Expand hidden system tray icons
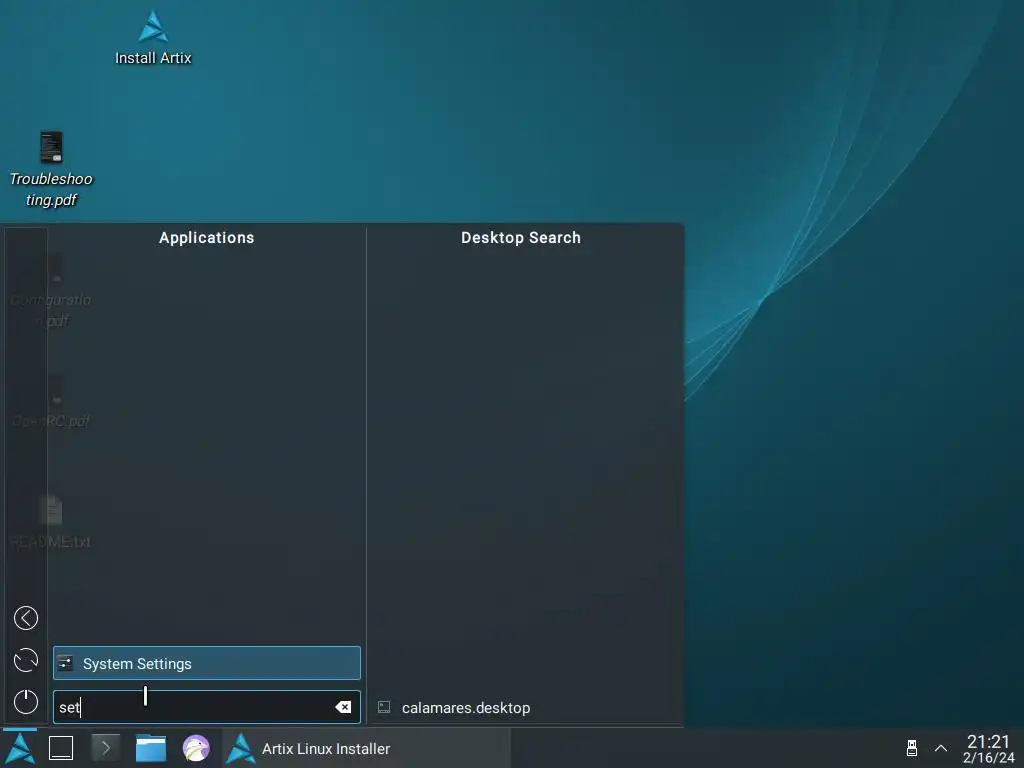The image size is (1024, 768). (941, 748)
